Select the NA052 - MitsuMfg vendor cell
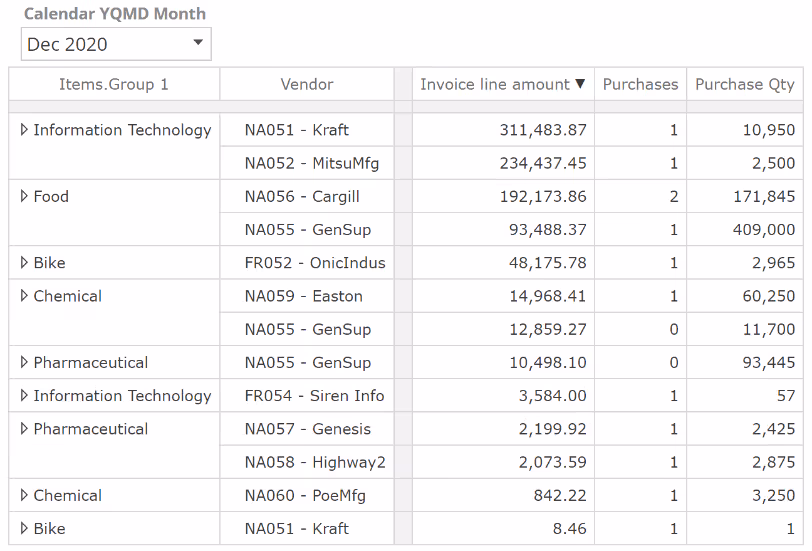 pos(312,163)
